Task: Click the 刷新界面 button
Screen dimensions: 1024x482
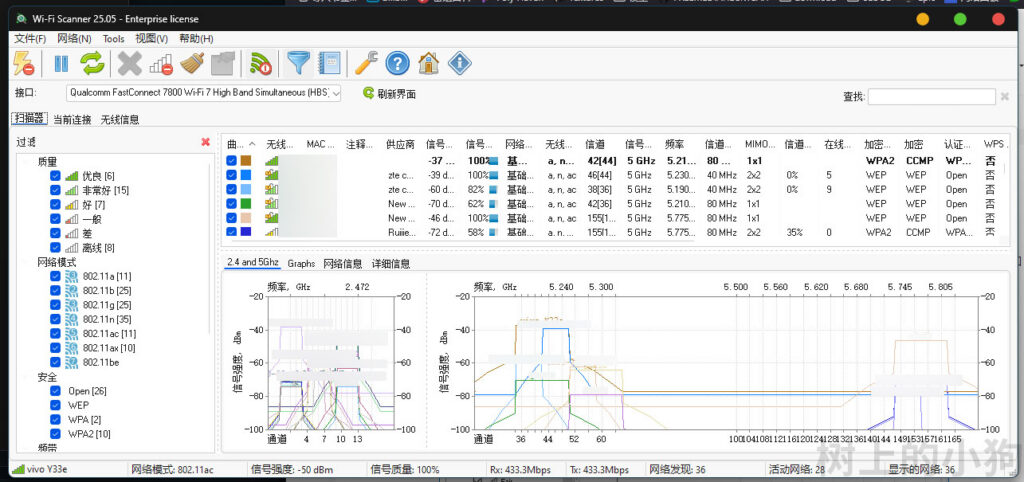Action: (388, 93)
